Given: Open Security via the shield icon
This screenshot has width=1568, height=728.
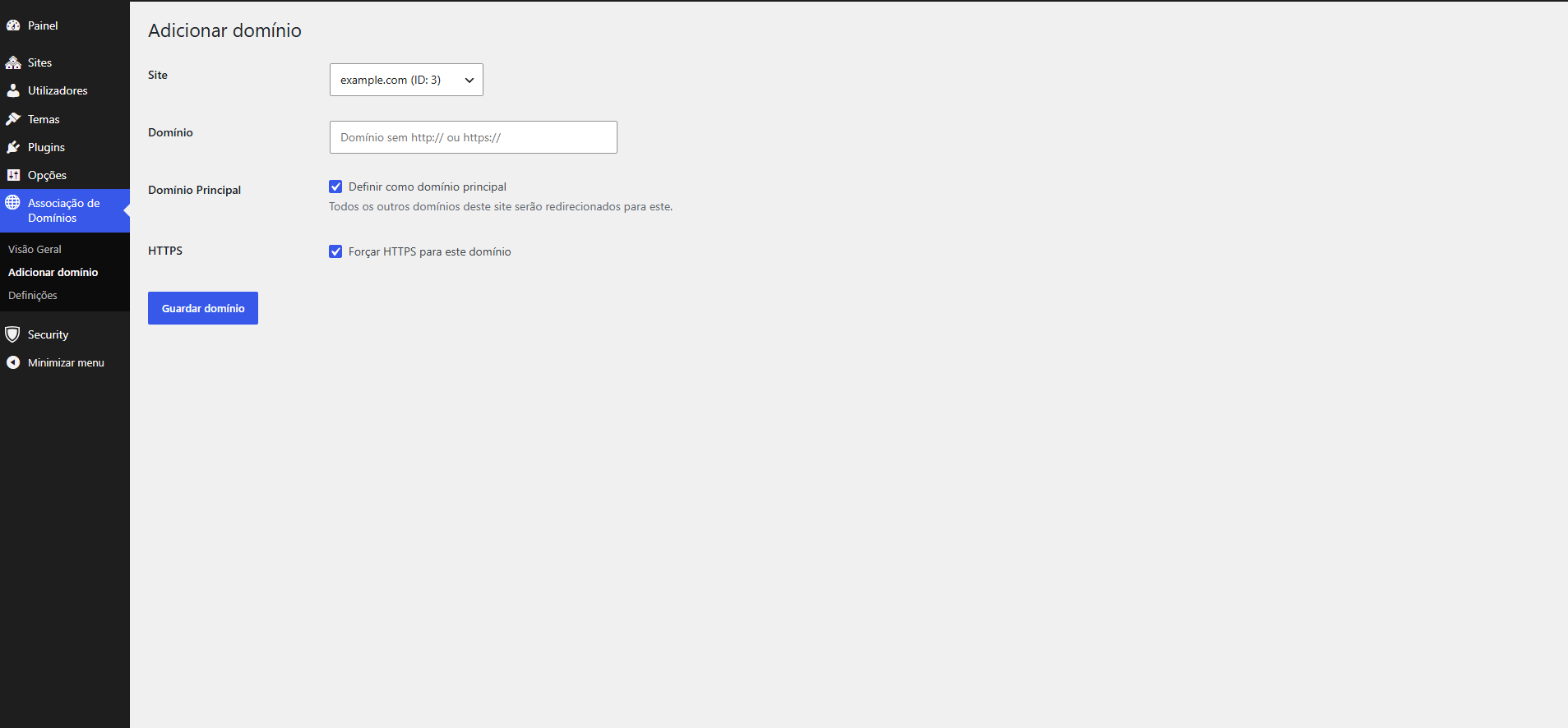Looking at the screenshot, I should pos(12,334).
